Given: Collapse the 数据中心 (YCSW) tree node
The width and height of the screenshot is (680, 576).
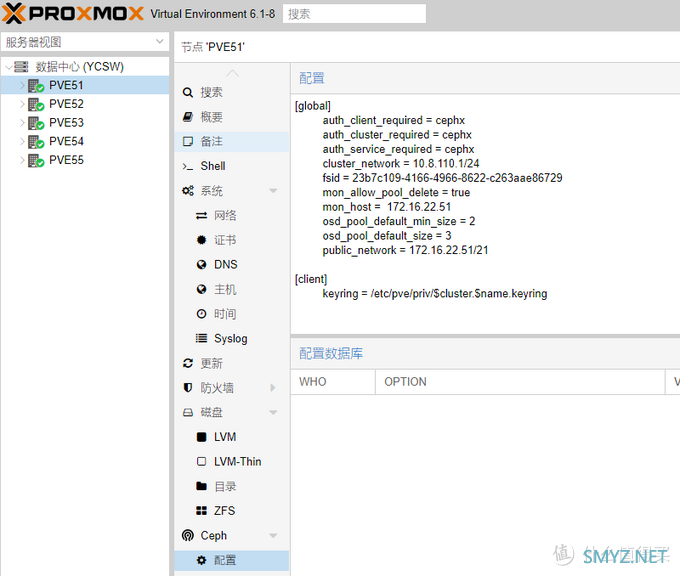Looking at the screenshot, I should tap(8, 67).
